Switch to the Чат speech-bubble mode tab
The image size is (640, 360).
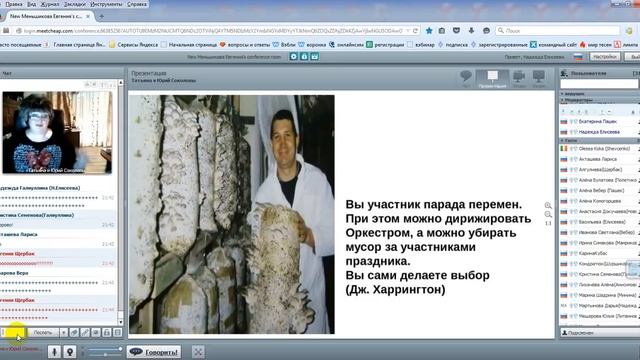coord(466,79)
